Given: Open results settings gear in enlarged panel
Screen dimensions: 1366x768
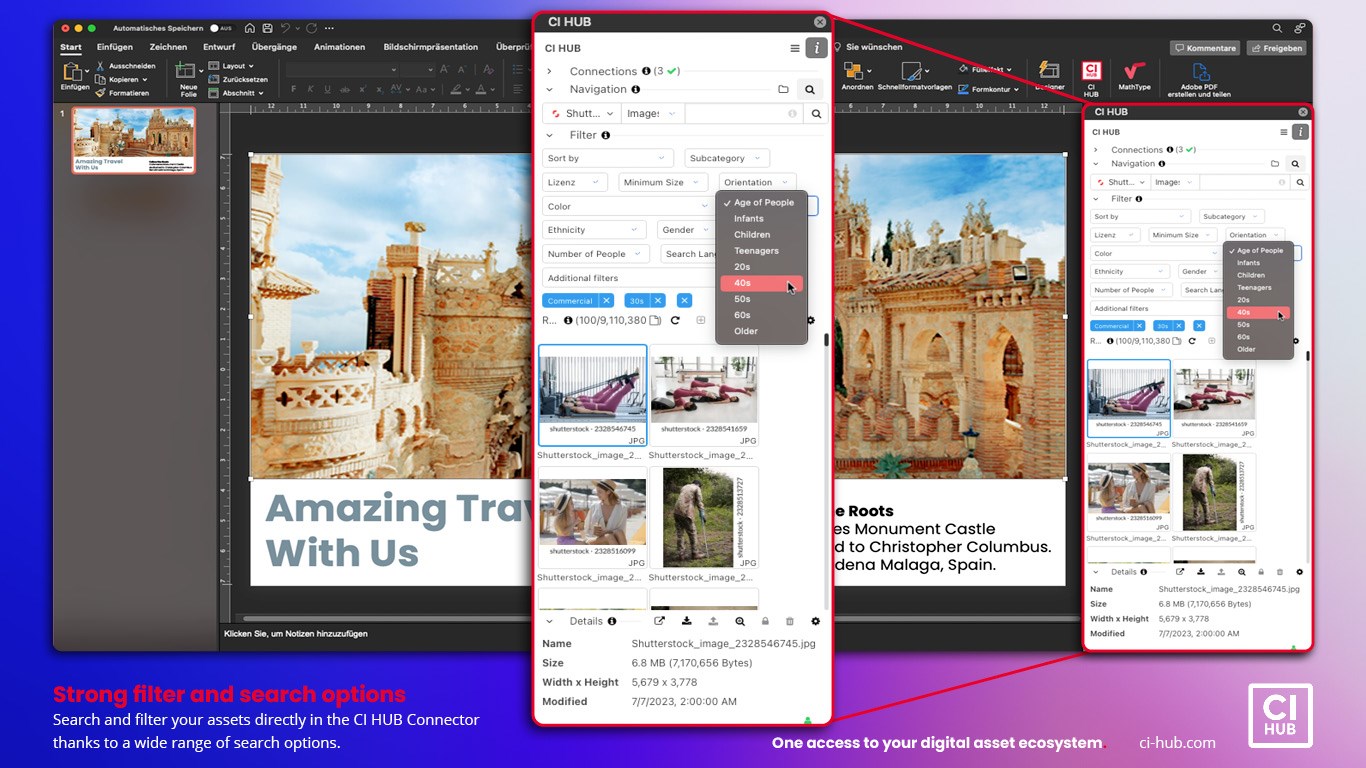Looking at the screenshot, I should click(812, 320).
